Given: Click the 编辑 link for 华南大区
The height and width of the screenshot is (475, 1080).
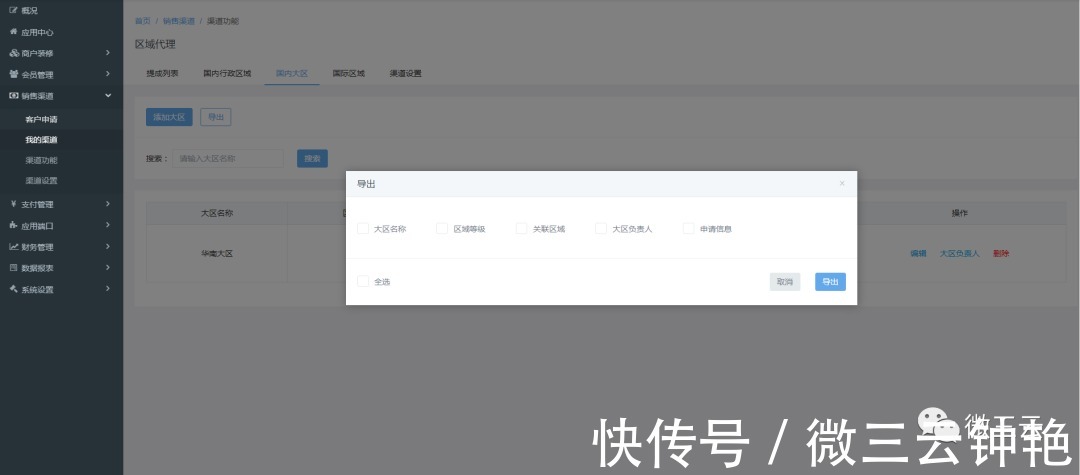Looking at the screenshot, I should tap(918, 253).
